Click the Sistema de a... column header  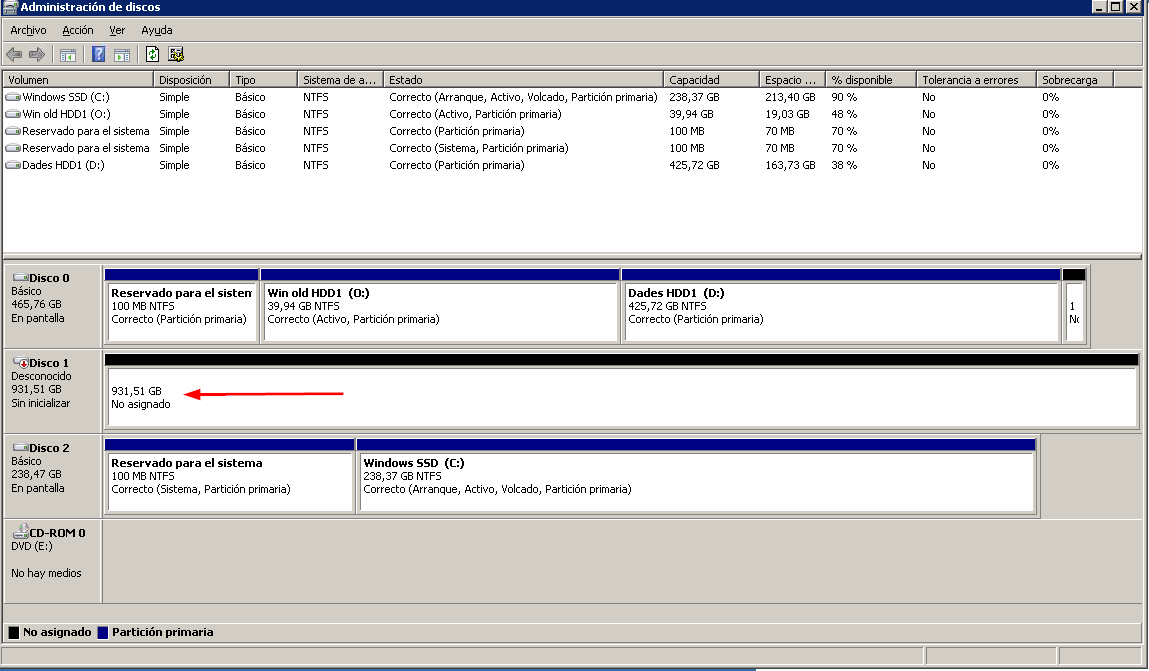click(341, 80)
